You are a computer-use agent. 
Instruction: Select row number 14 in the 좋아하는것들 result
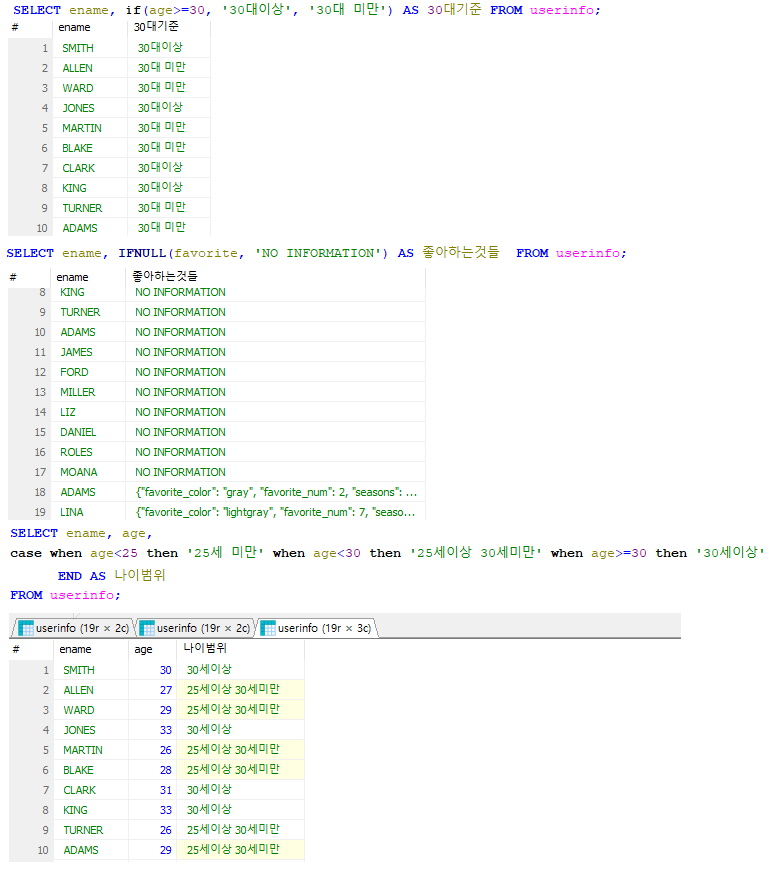click(30, 412)
